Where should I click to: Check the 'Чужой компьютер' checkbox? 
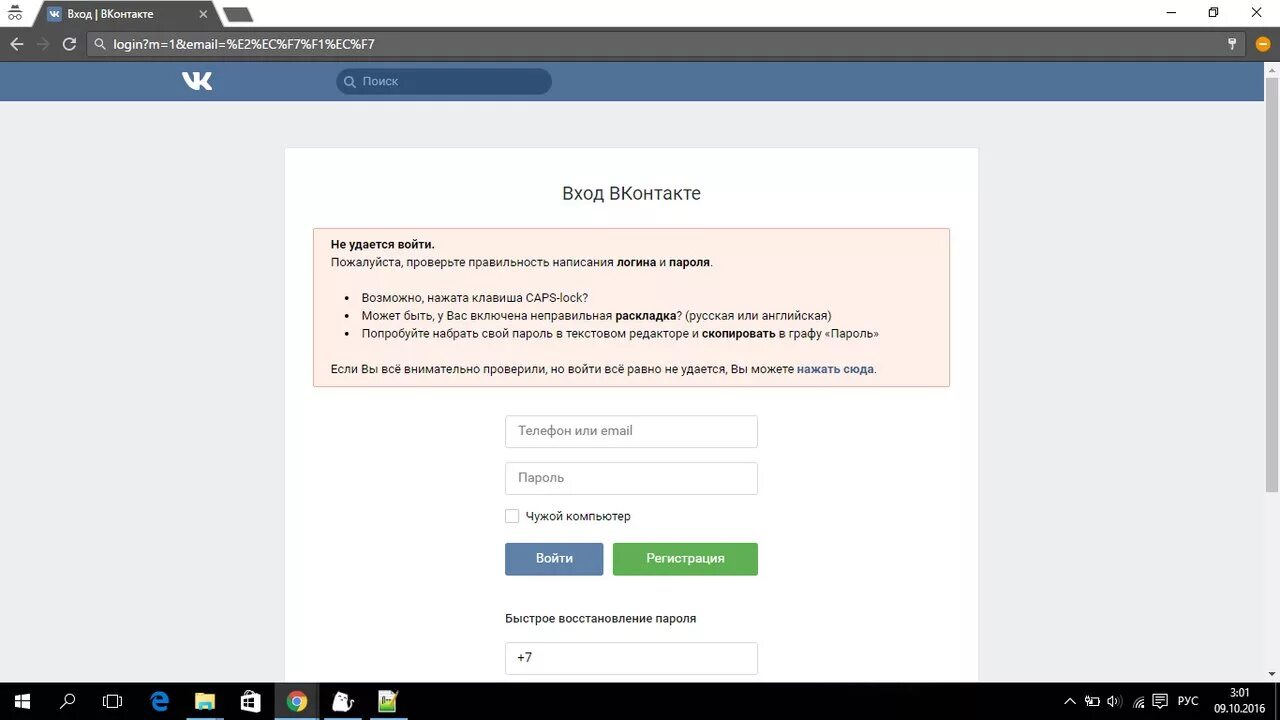512,516
